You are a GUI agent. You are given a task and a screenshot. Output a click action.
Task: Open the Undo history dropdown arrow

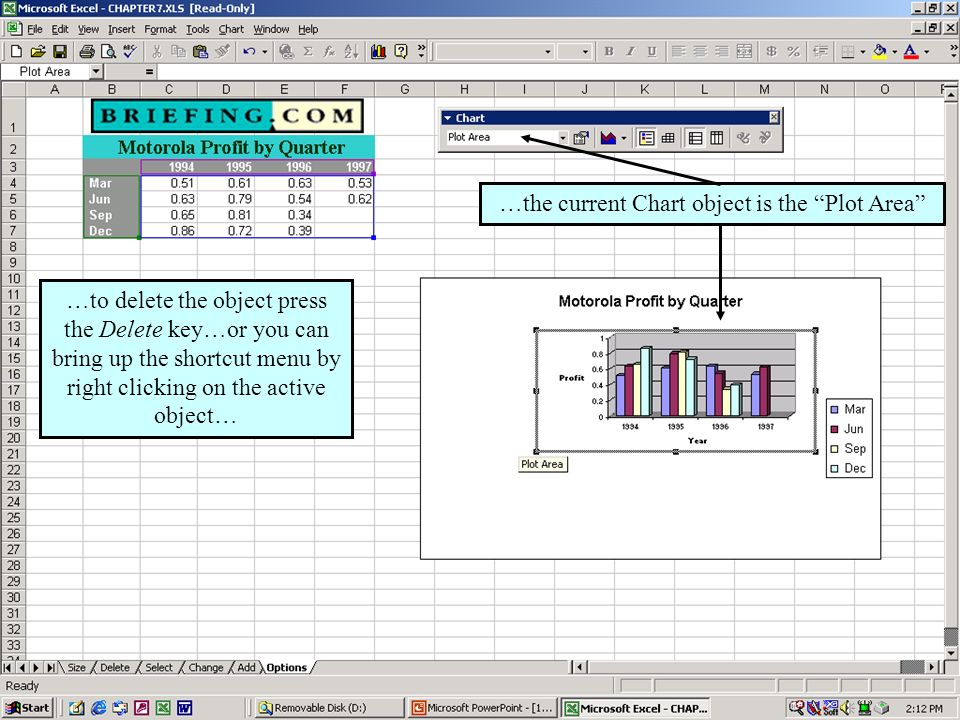click(x=264, y=51)
